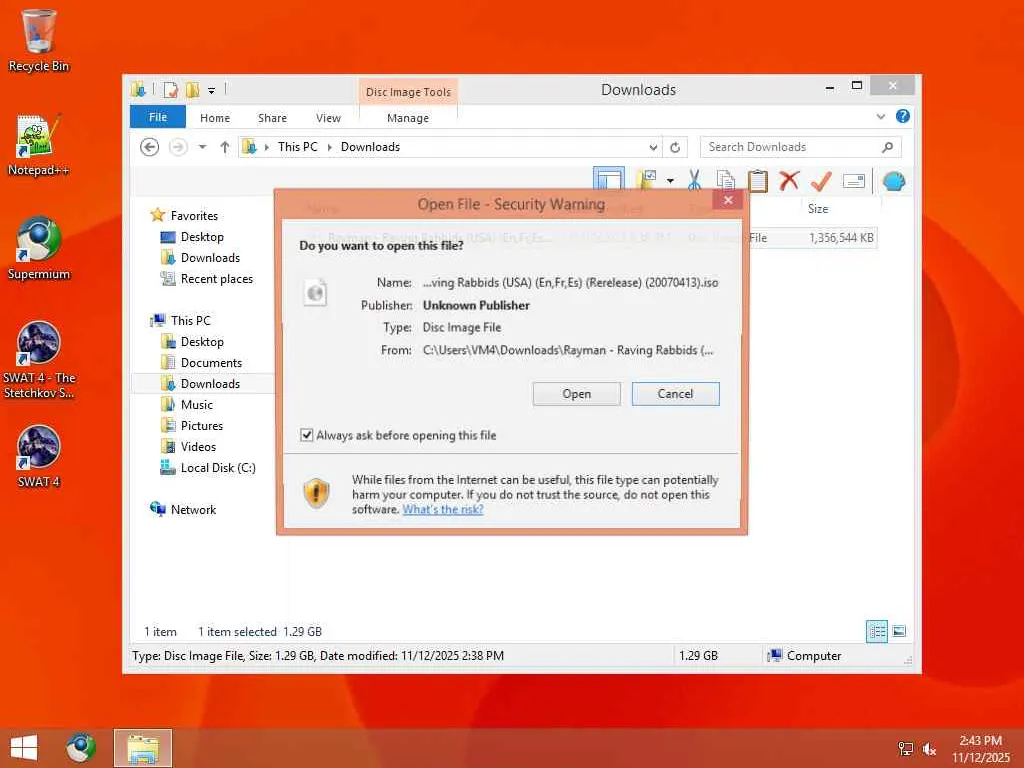Select Downloads under This PC
1024x768 pixels.
tap(210, 383)
